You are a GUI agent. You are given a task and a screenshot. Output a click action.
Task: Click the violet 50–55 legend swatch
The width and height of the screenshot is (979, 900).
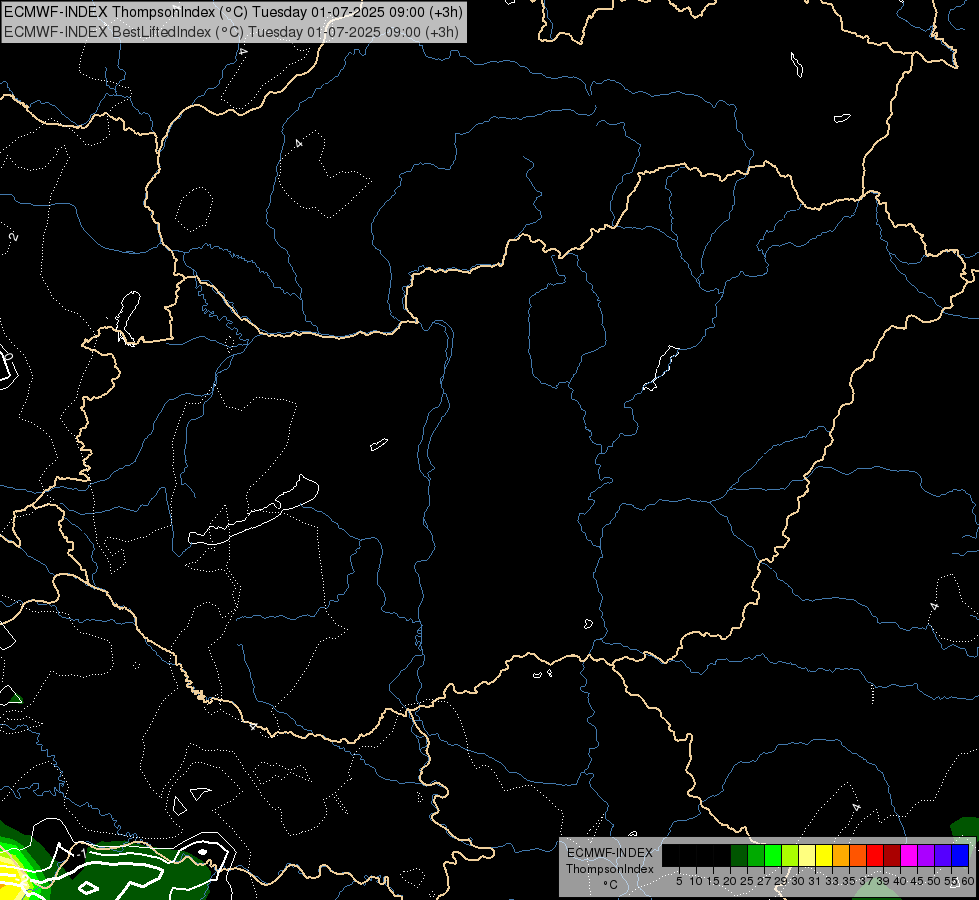[x=943, y=855]
